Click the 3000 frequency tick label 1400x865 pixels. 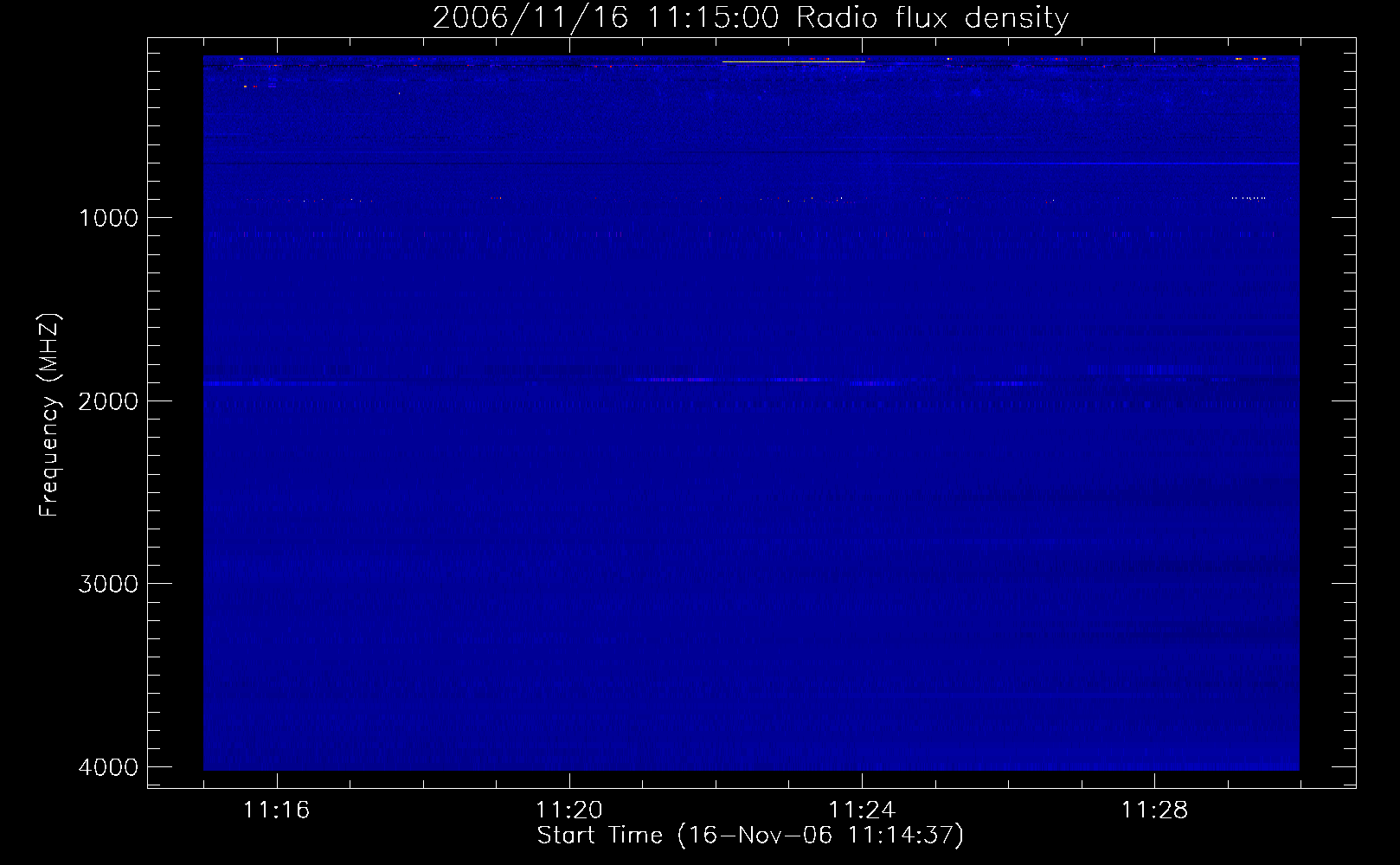pyautogui.click(x=108, y=584)
